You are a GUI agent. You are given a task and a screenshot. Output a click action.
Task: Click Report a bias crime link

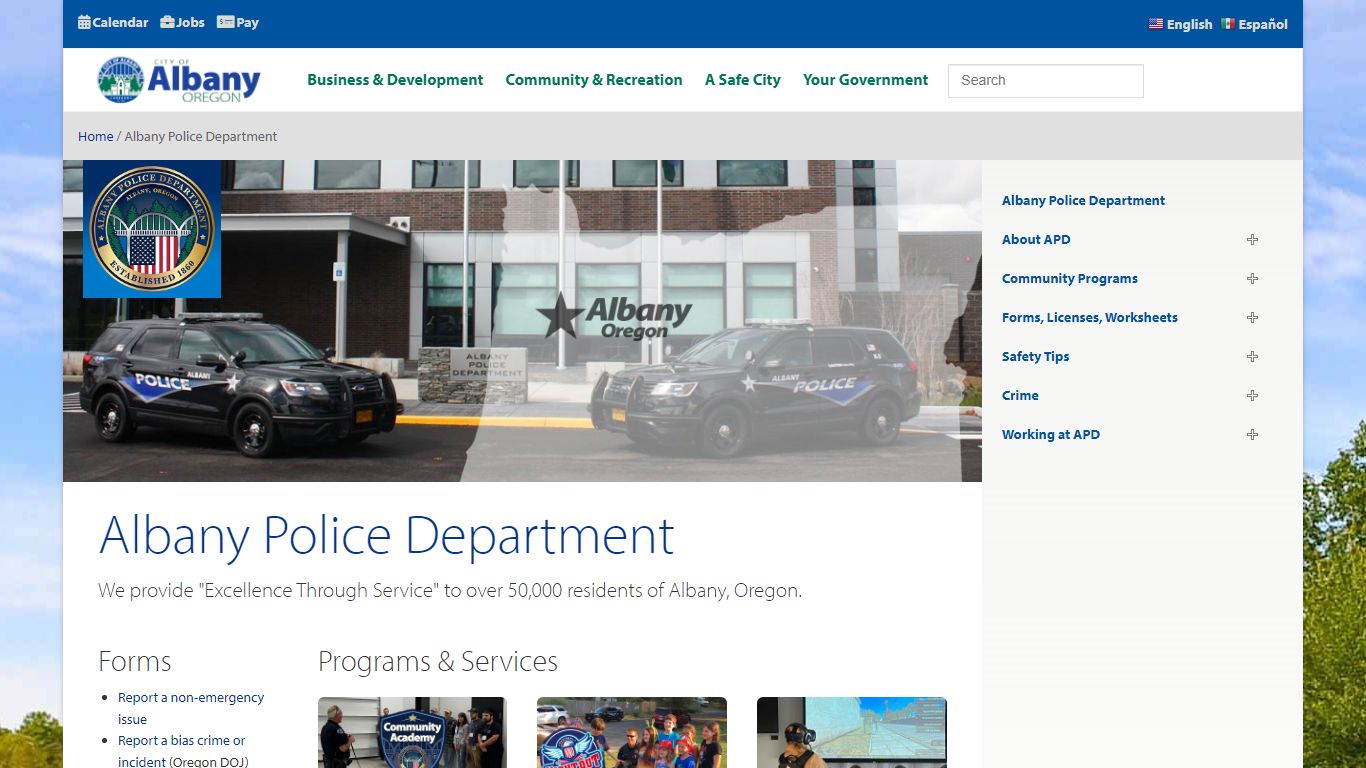183,751
